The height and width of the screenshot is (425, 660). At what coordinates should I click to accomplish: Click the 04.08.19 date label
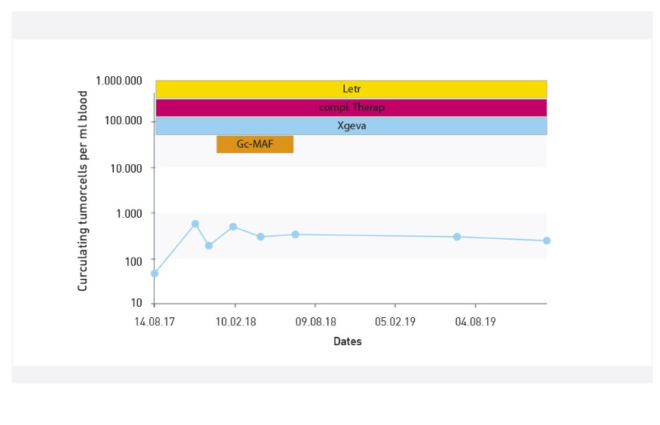point(474,321)
